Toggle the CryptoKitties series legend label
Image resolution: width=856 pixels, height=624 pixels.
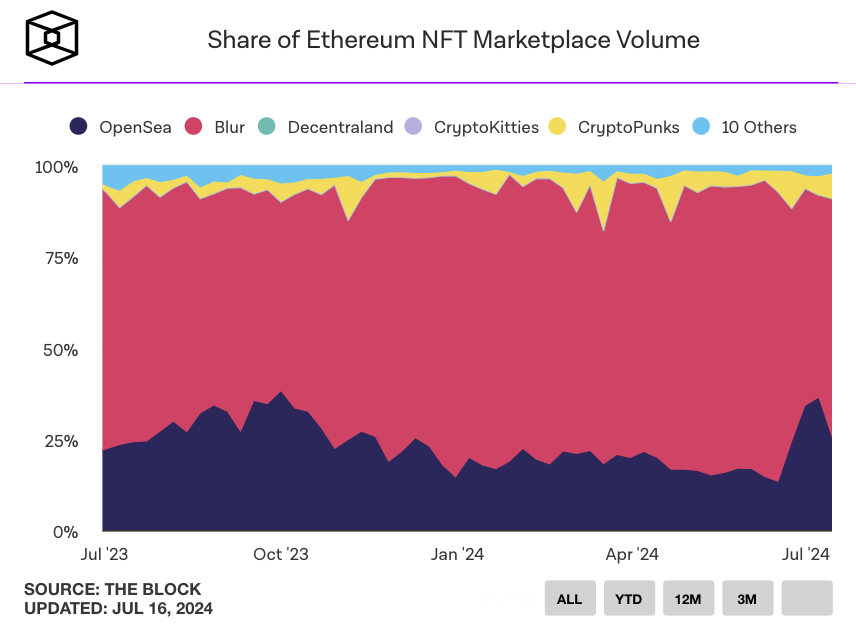click(486, 127)
